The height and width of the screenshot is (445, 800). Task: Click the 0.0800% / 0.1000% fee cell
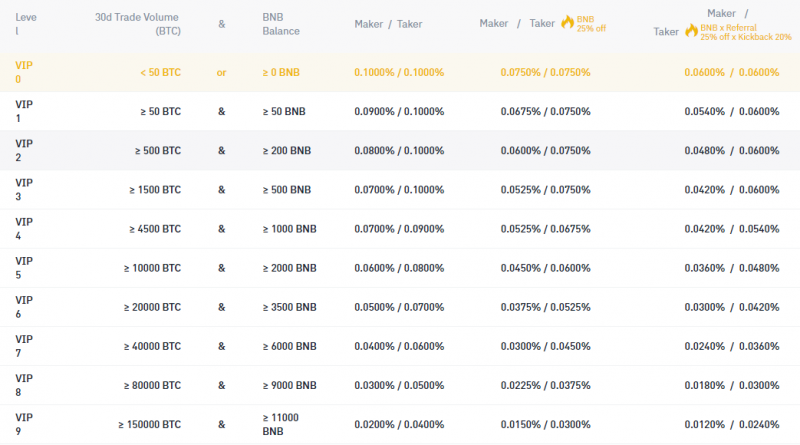click(399, 151)
